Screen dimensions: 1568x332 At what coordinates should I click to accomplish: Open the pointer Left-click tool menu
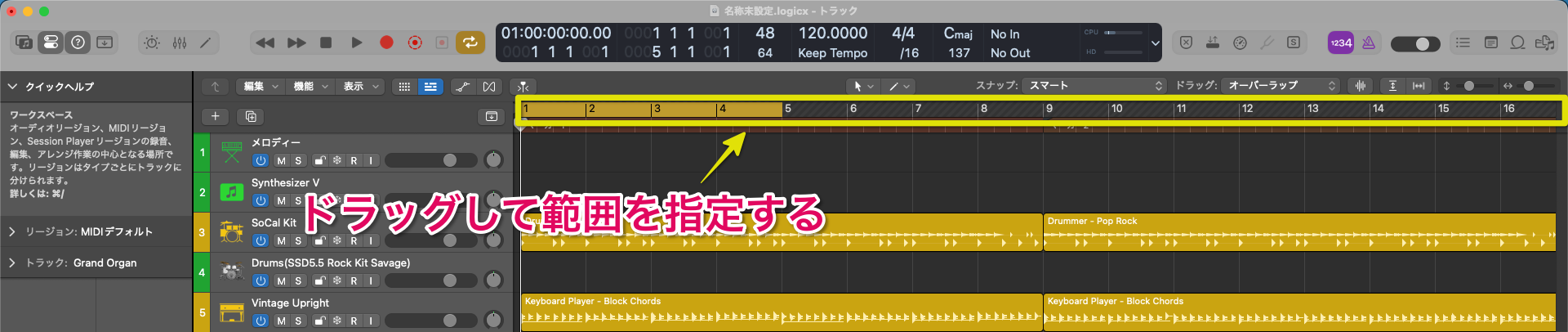coord(862,86)
